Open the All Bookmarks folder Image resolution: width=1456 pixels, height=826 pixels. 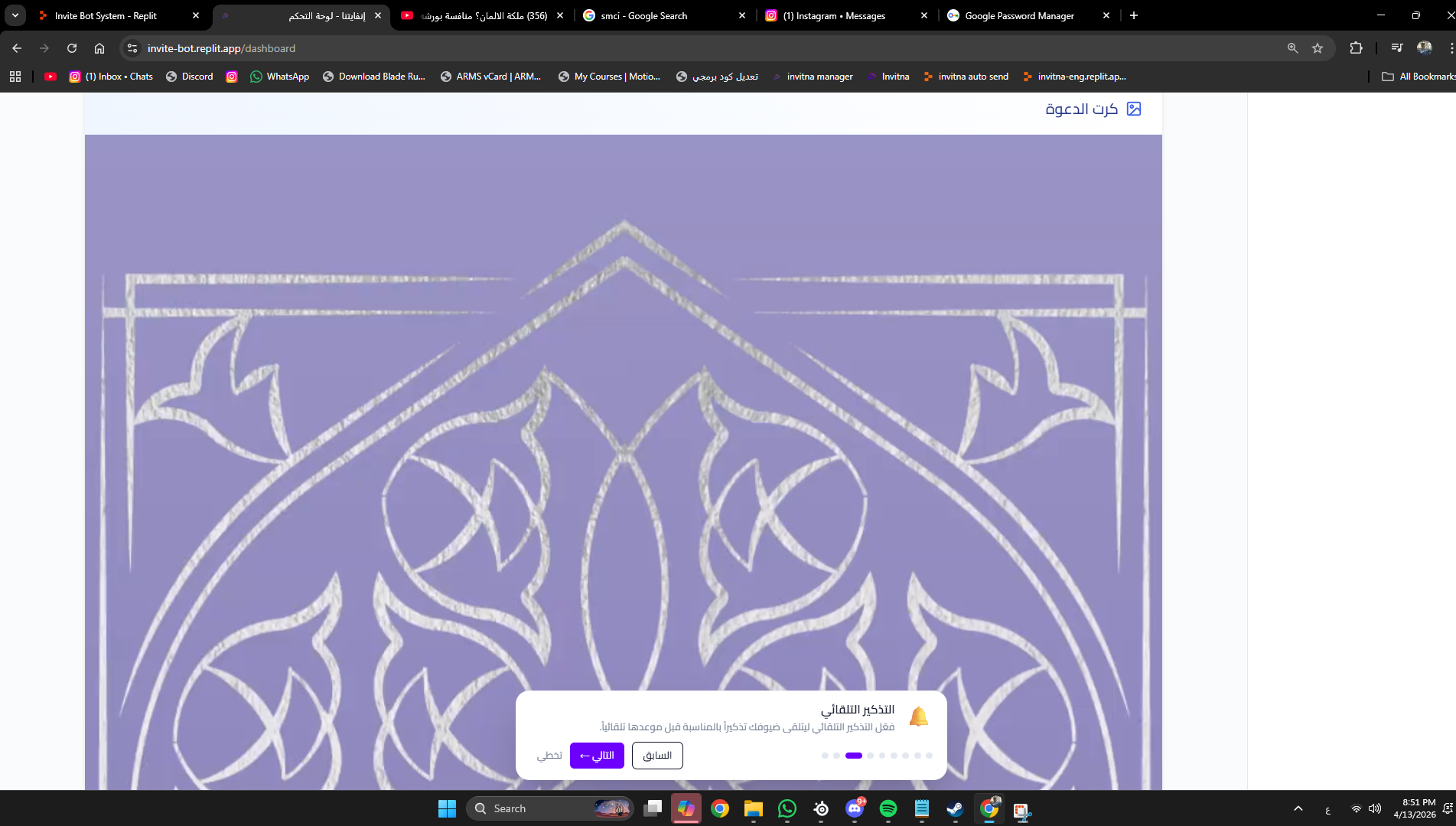(1418, 77)
